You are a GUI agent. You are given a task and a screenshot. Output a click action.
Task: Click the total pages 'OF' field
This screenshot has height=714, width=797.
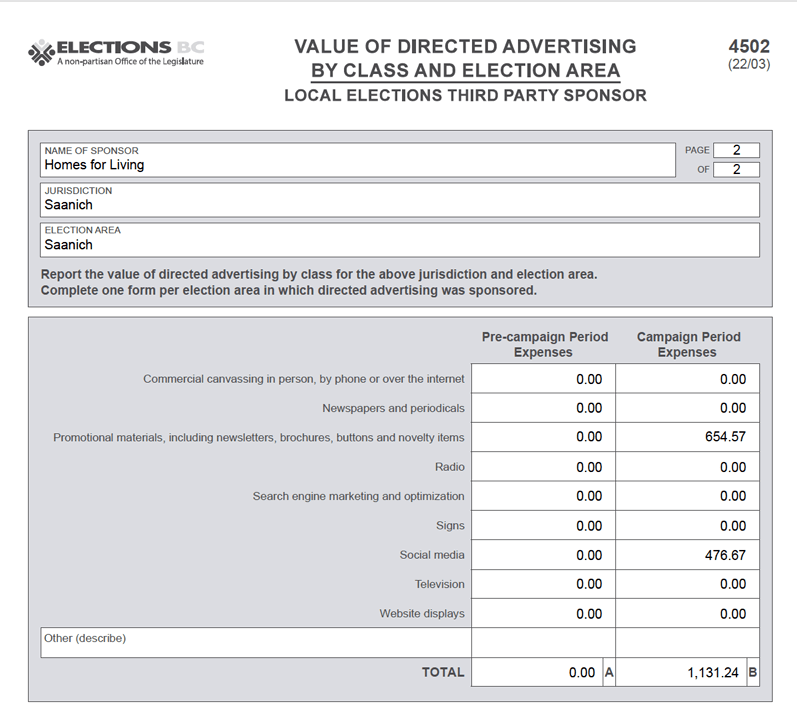click(x=736, y=169)
